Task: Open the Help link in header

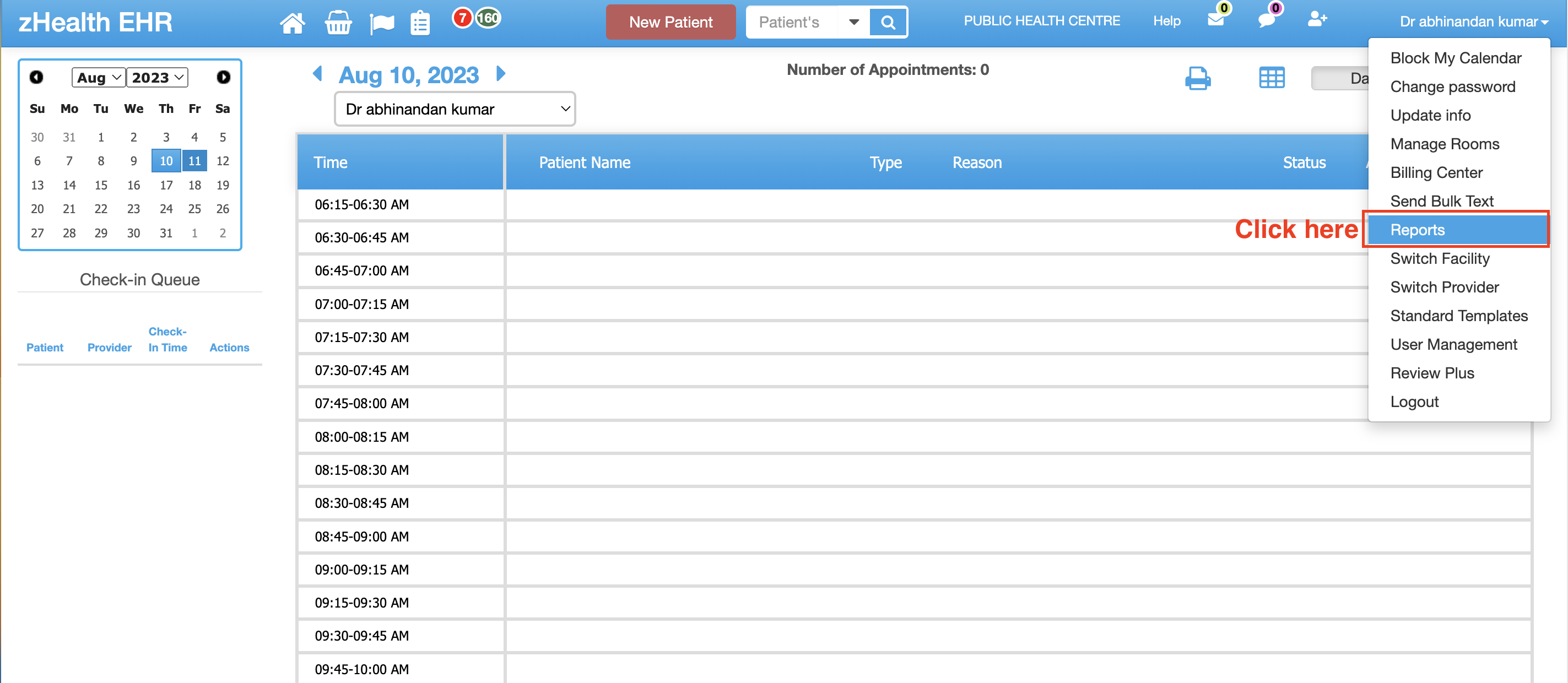Action: click(1166, 21)
